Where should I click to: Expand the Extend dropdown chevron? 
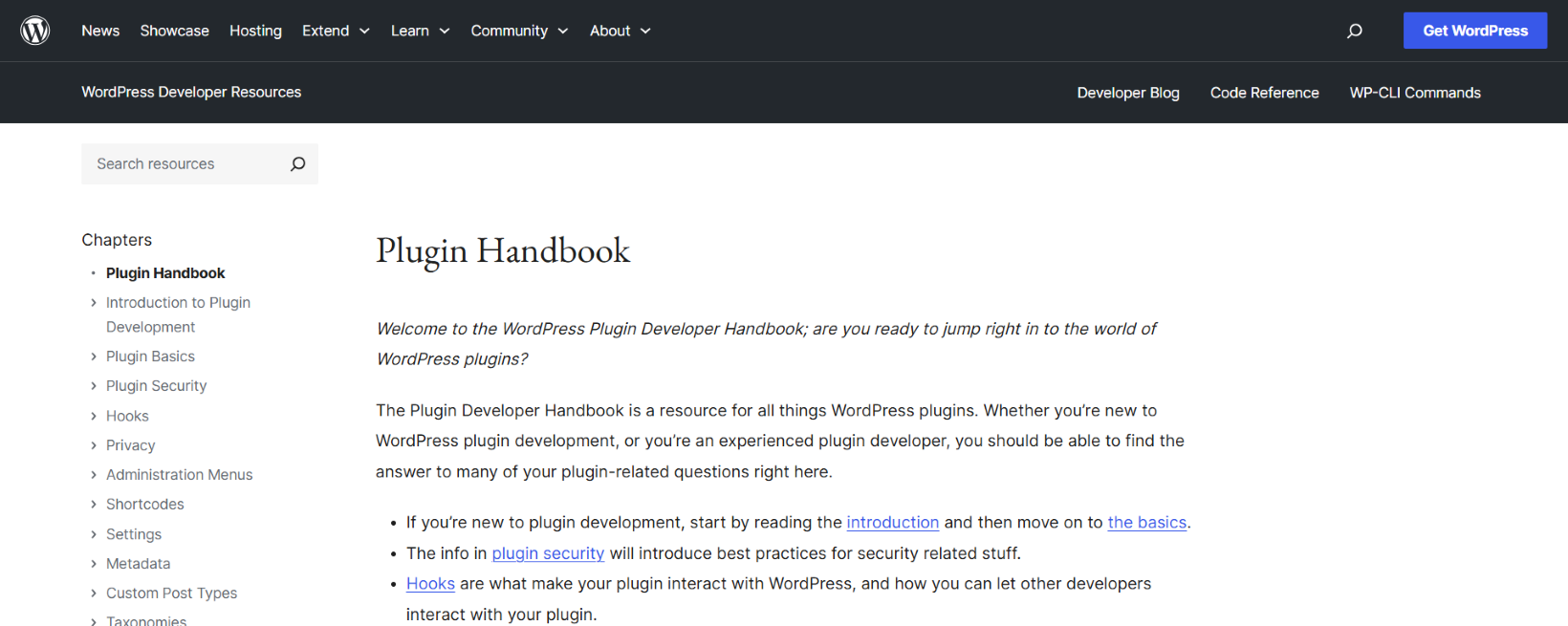click(x=364, y=32)
